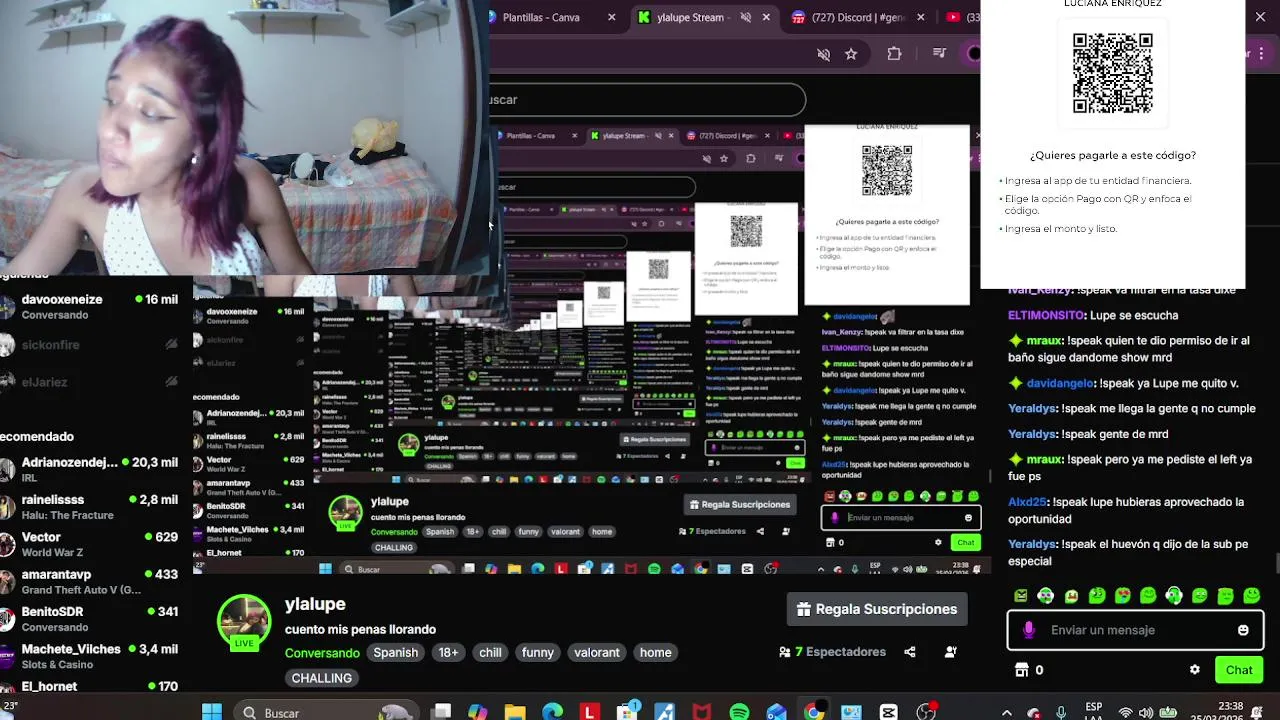Open Windows Start menu
This screenshot has width=1280, height=720.
(212, 712)
